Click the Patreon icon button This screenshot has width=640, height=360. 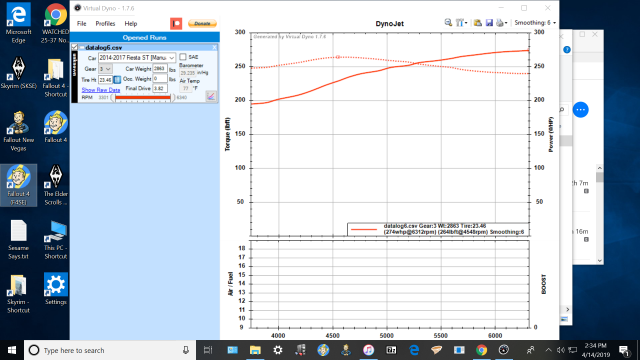176,24
